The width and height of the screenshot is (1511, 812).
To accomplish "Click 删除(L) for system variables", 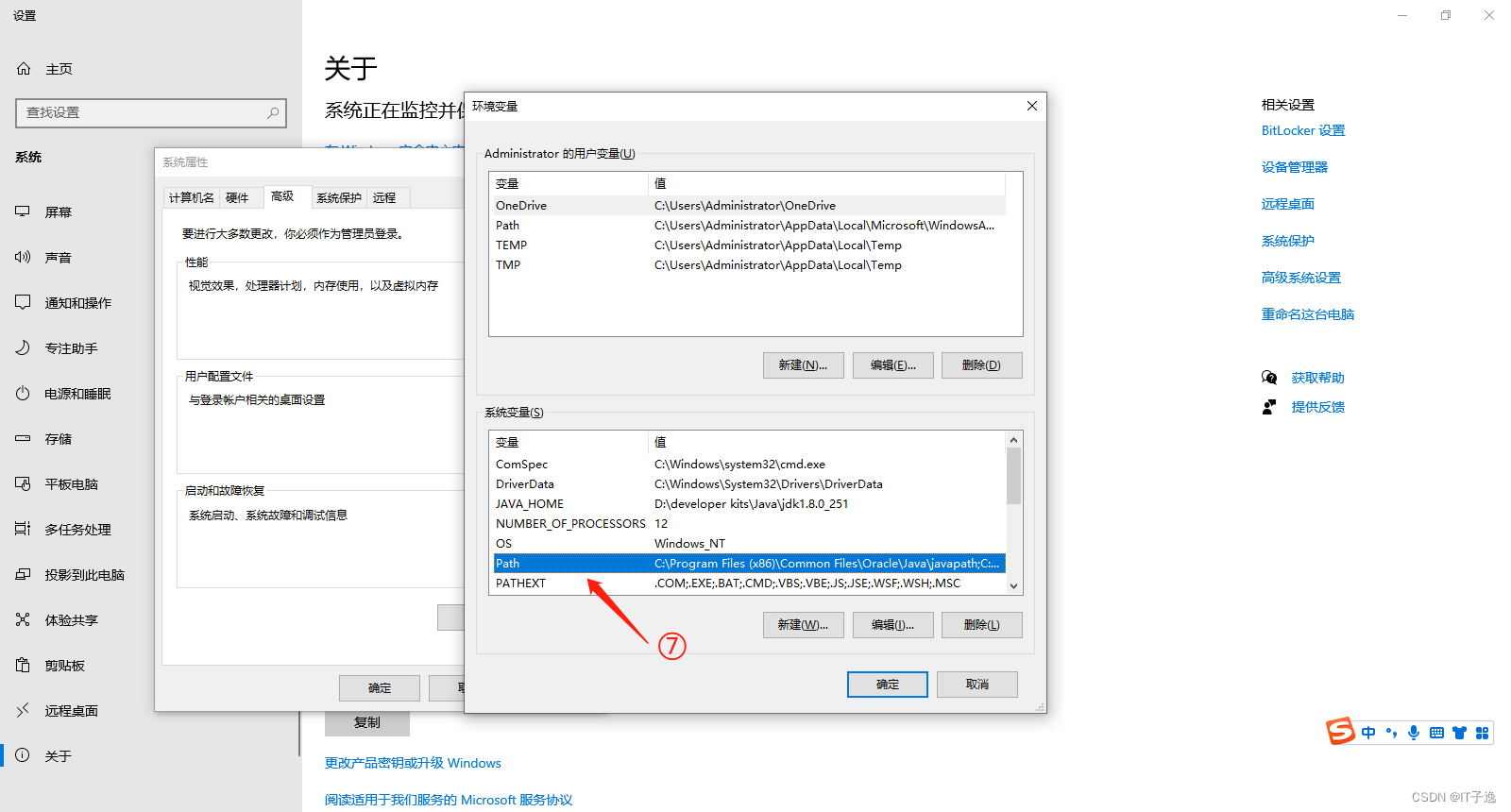I will pos(982,625).
